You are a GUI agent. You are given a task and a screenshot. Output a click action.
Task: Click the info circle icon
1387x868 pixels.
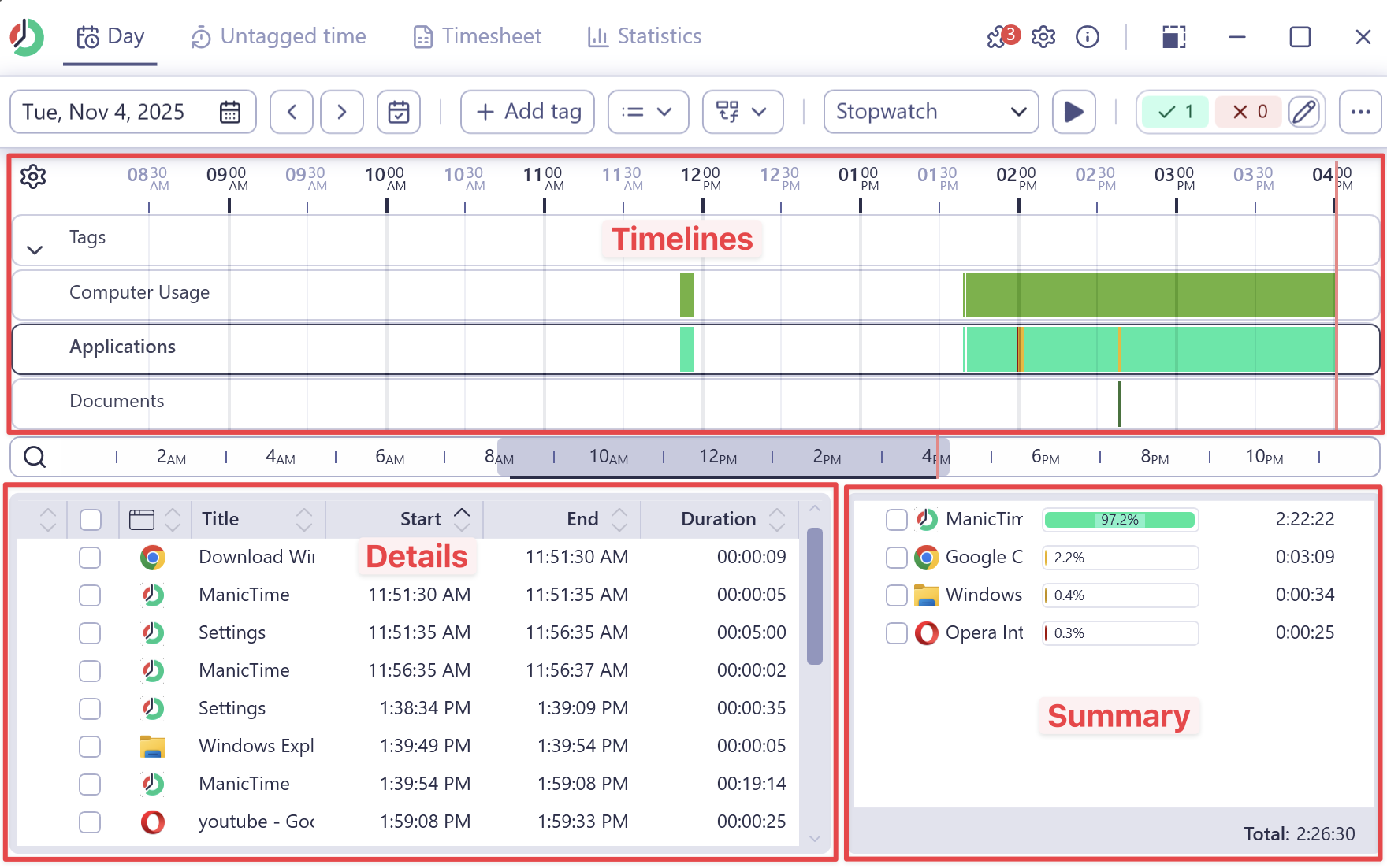[1088, 37]
